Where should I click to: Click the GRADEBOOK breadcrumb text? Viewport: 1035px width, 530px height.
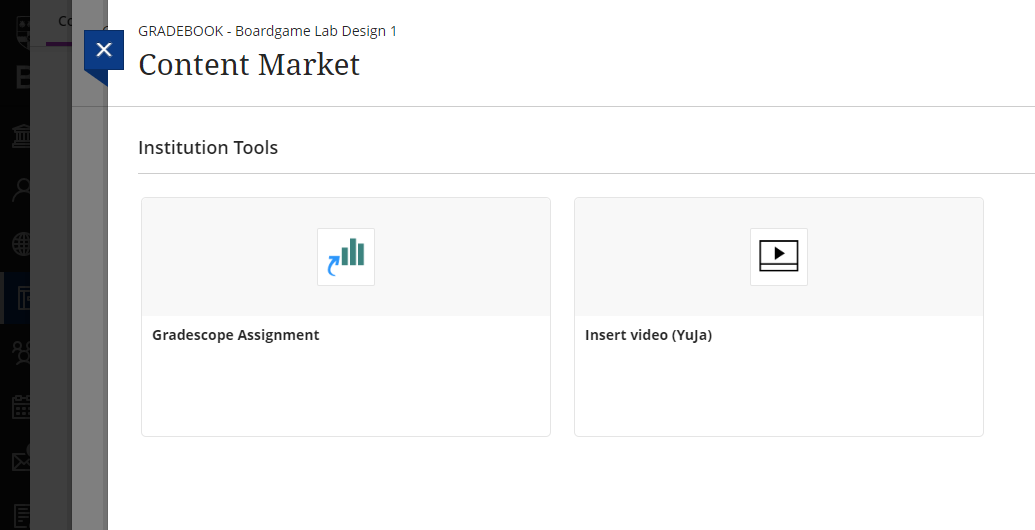[181, 31]
